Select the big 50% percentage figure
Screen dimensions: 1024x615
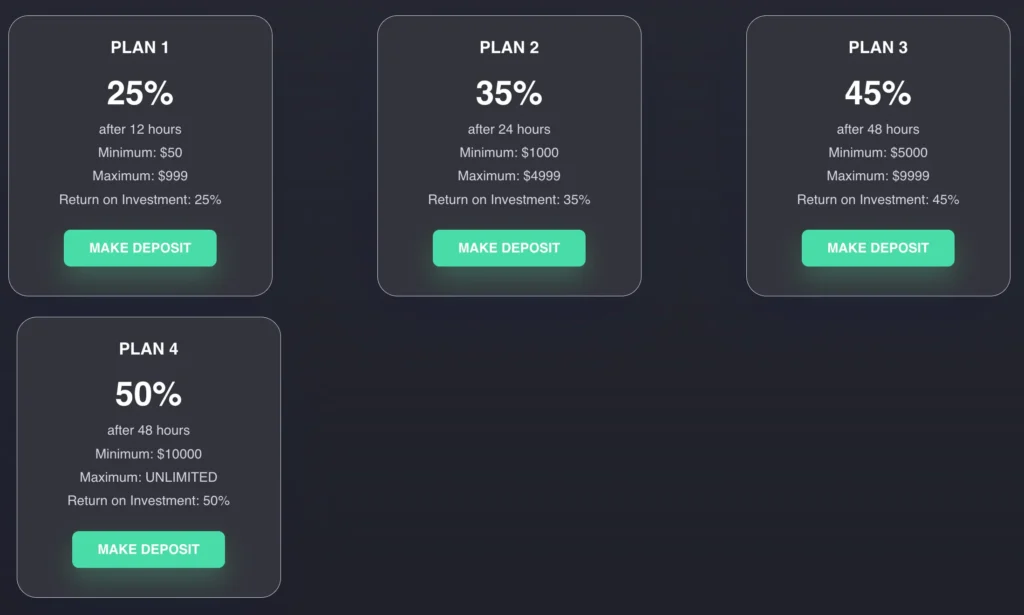point(148,394)
